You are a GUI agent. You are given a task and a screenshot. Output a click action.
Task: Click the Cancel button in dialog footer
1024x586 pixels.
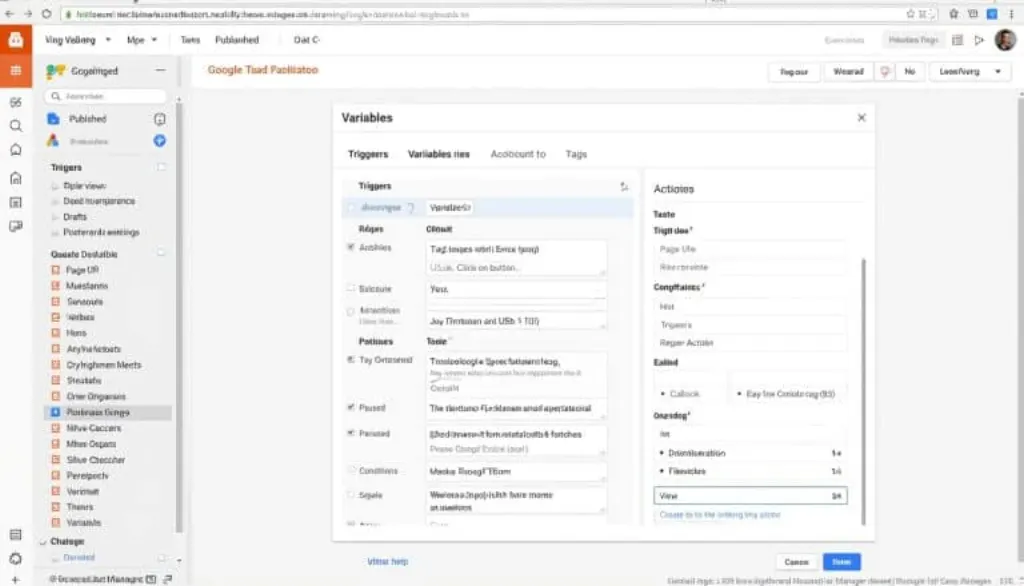pos(796,562)
